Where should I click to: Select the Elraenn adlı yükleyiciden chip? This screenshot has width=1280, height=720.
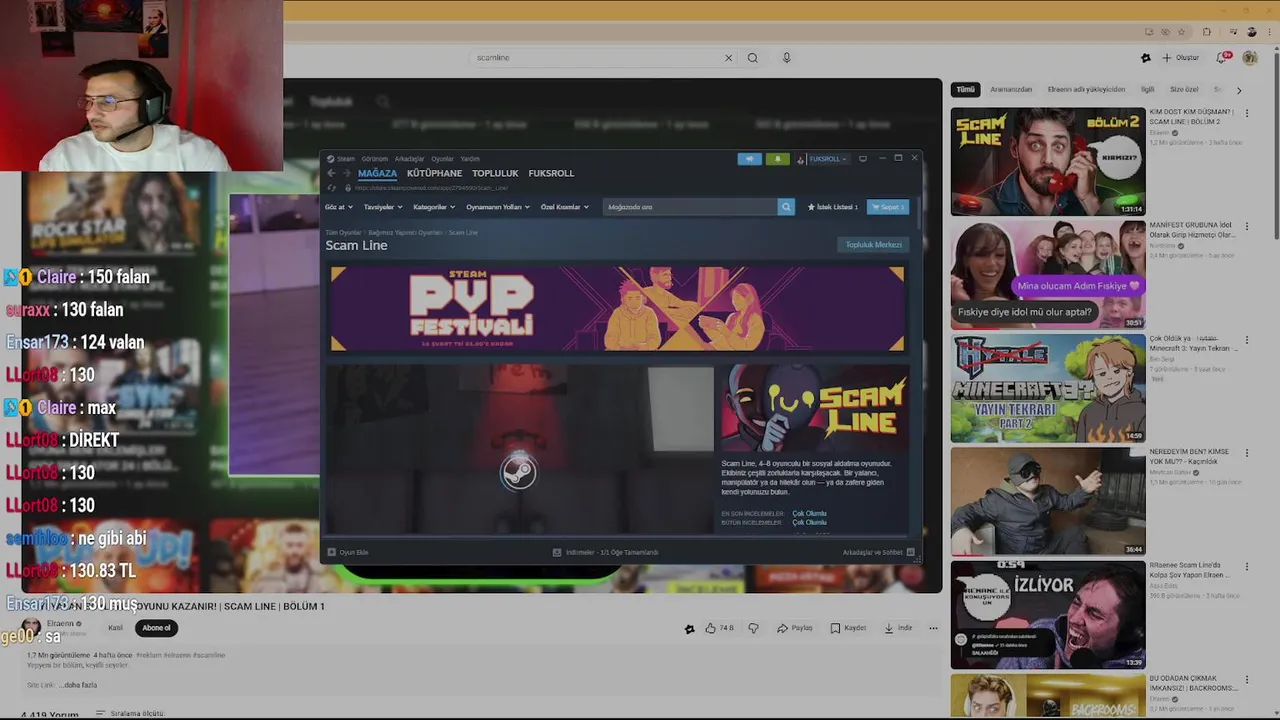pos(1086,89)
